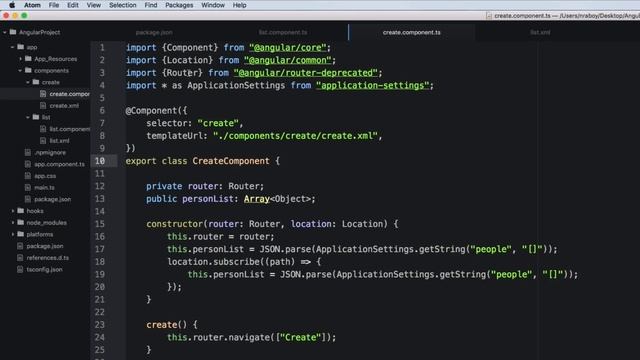Open the View menu
Image resolution: width=640 pixels, height=360 pixels.
click(93, 5)
